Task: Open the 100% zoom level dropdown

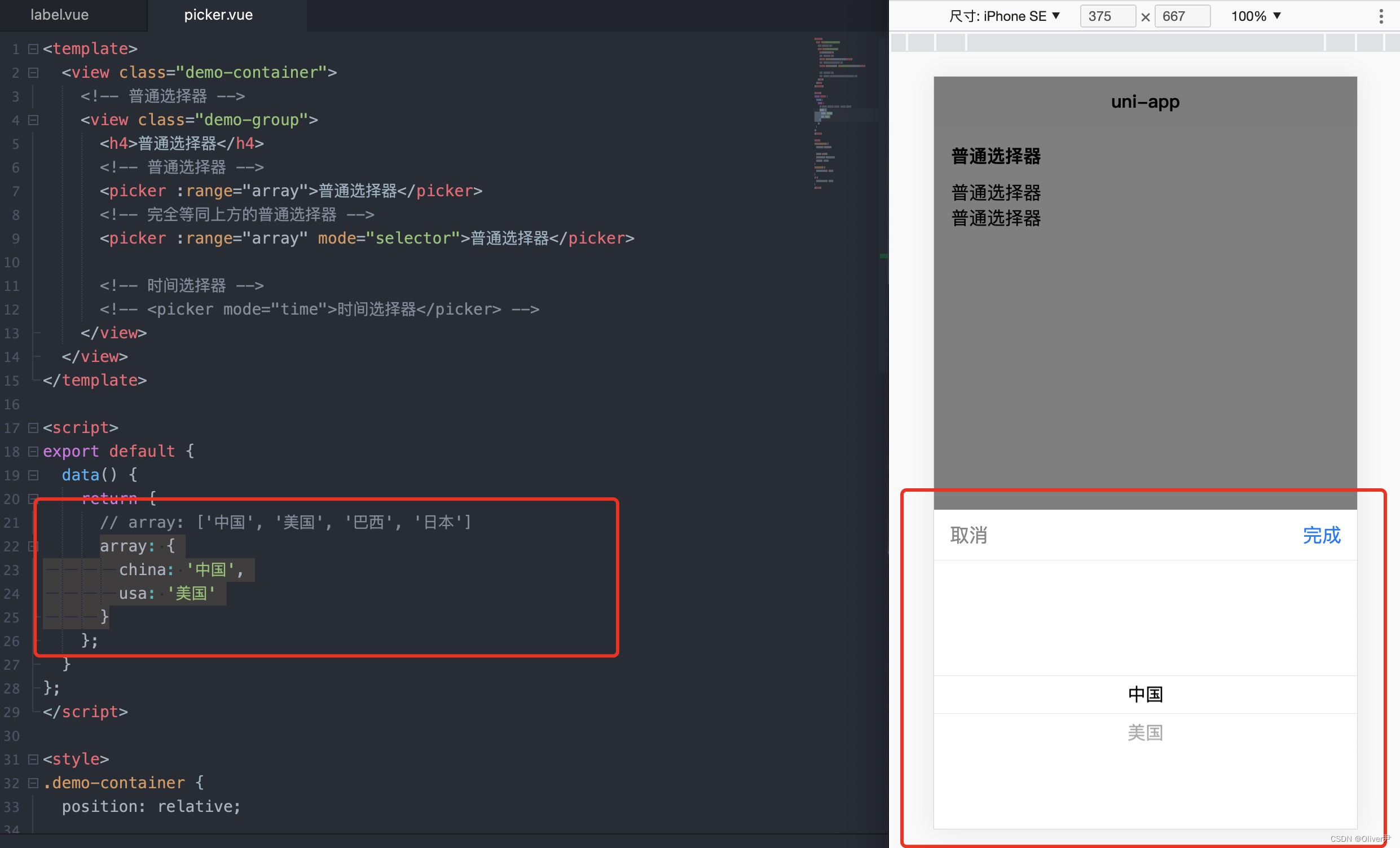Action: click(x=1257, y=16)
